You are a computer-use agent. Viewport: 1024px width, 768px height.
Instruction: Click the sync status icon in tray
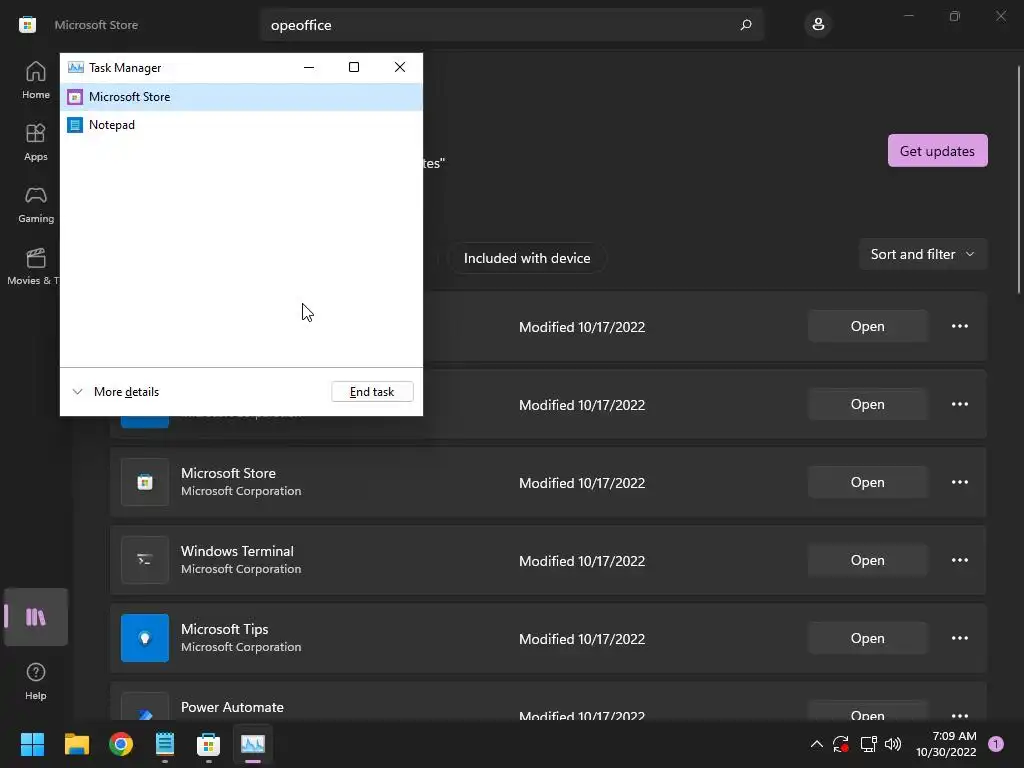pos(840,744)
